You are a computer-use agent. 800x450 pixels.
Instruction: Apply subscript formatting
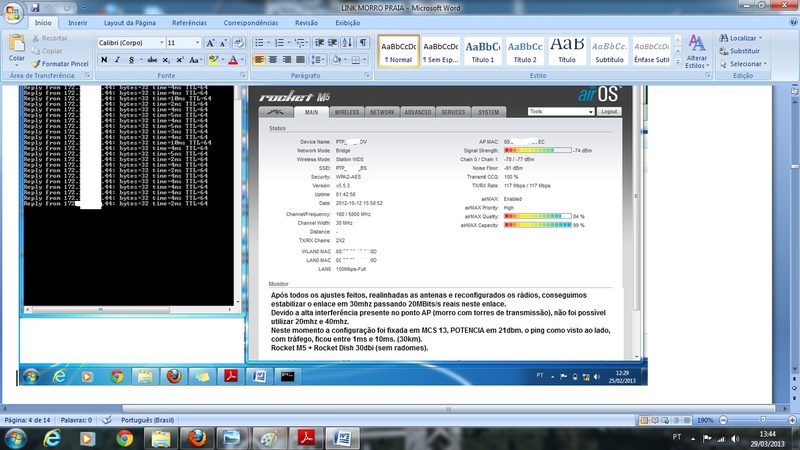click(x=166, y=60)
